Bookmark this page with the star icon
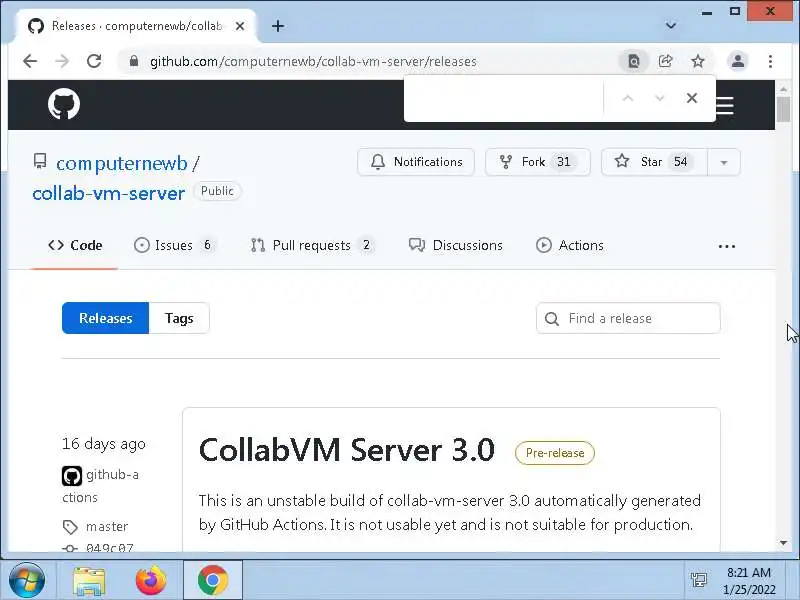800x600 pixels. [x=698, y=62]
